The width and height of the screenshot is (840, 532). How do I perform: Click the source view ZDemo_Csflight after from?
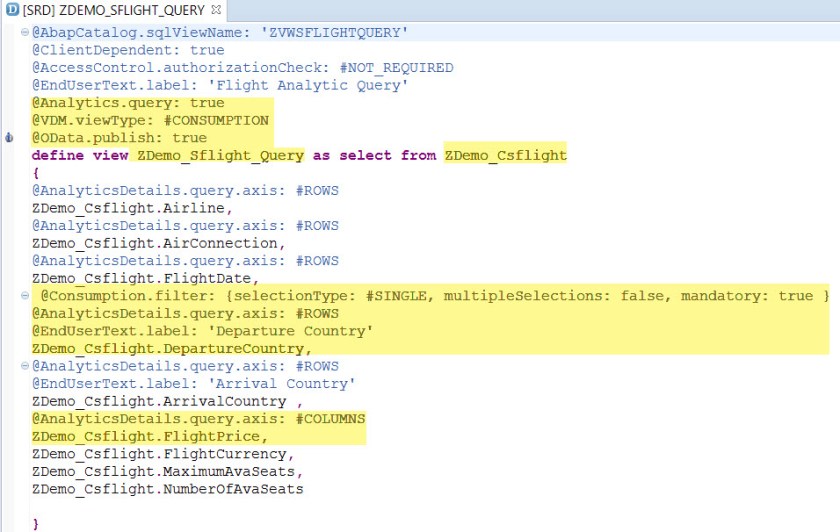click(505, 155)
